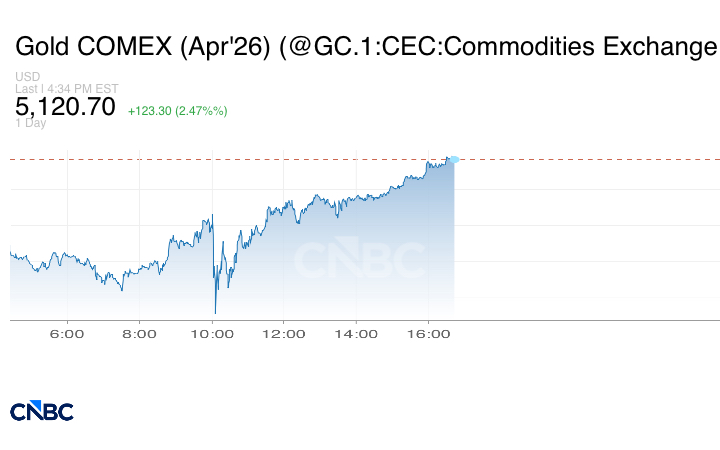Click the USD currency label
The height and width of the screenshot is (450, 720).
tap(27, 77)
